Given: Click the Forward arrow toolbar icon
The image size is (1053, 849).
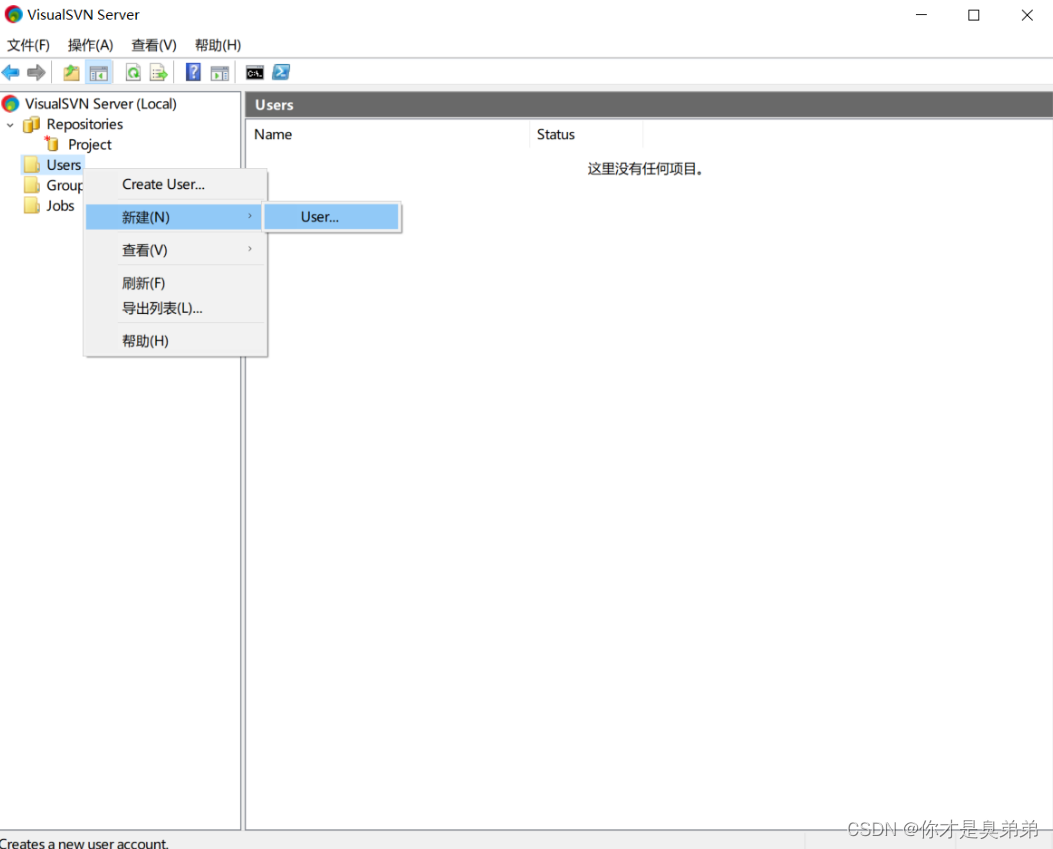Looking at the screenshot, I should (36, 73).
